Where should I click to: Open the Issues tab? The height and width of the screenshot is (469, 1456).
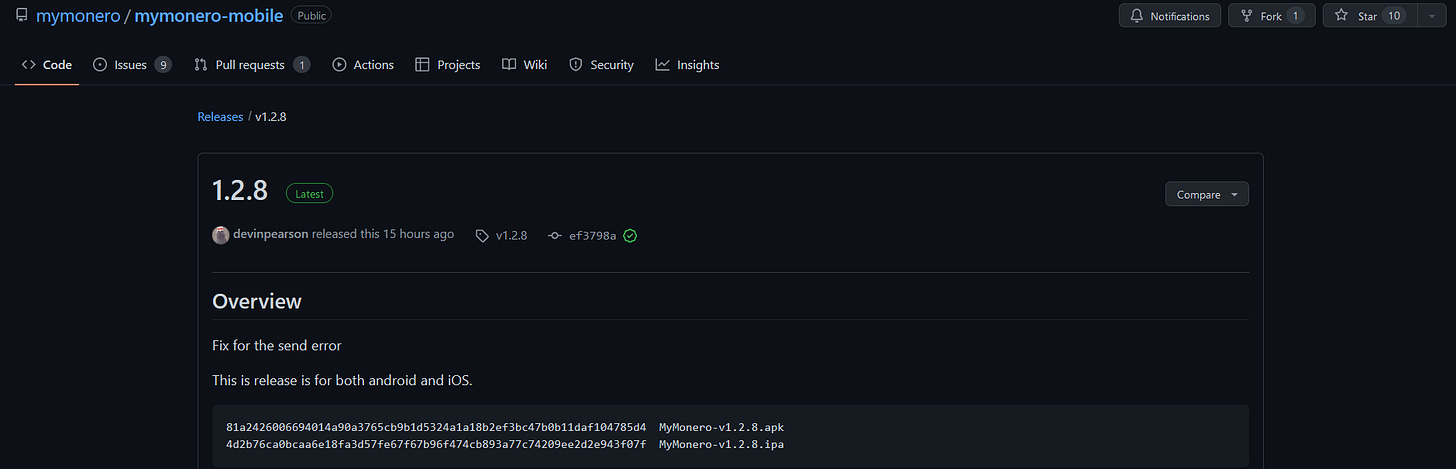click(x=132, y=65)
